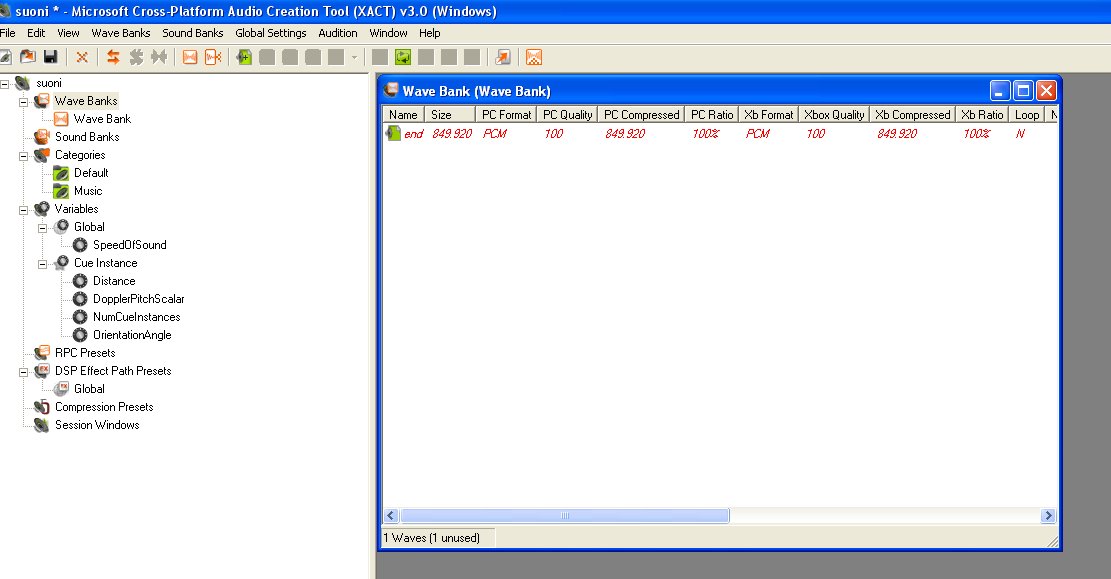Select Session Windows in the tree

(97, 425)
